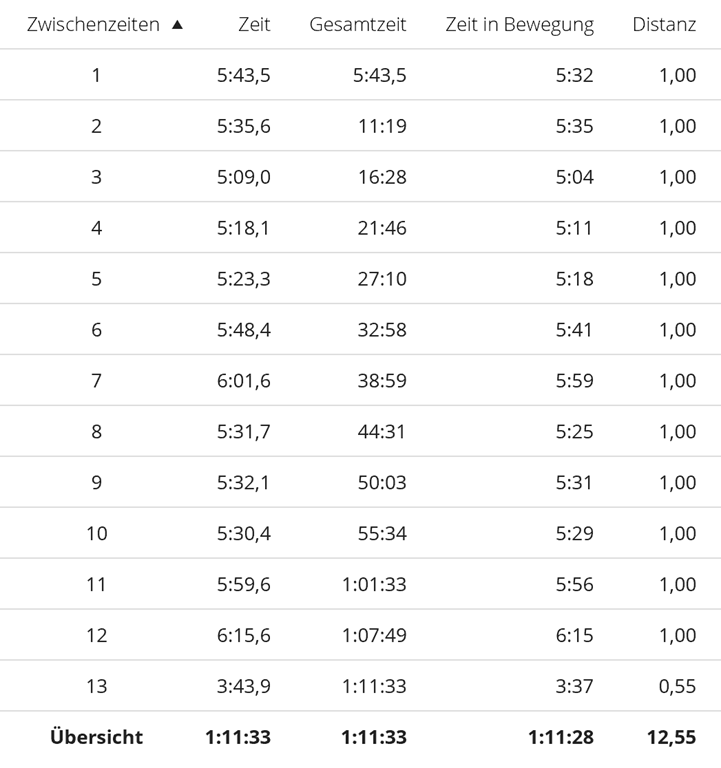Click the Übersicht summary row label
This screenshot has height=768, width=721.
pos(96,738)
